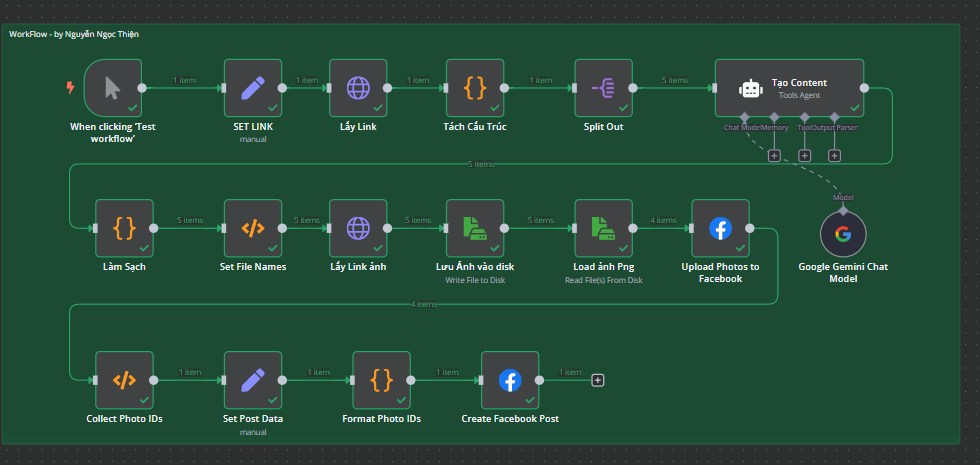Open the Tạo Content Tools Agent node
The width and height of the screenshot is (980, 465).
pos(789,88)
